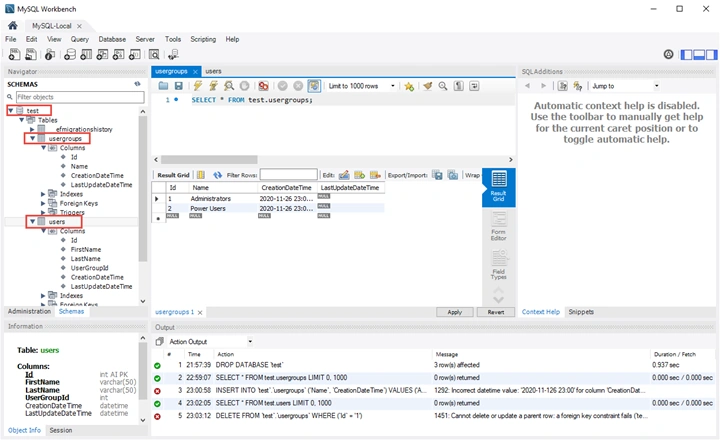
Task: Toggle the autocommit mode button
Action: click(314, 86)
